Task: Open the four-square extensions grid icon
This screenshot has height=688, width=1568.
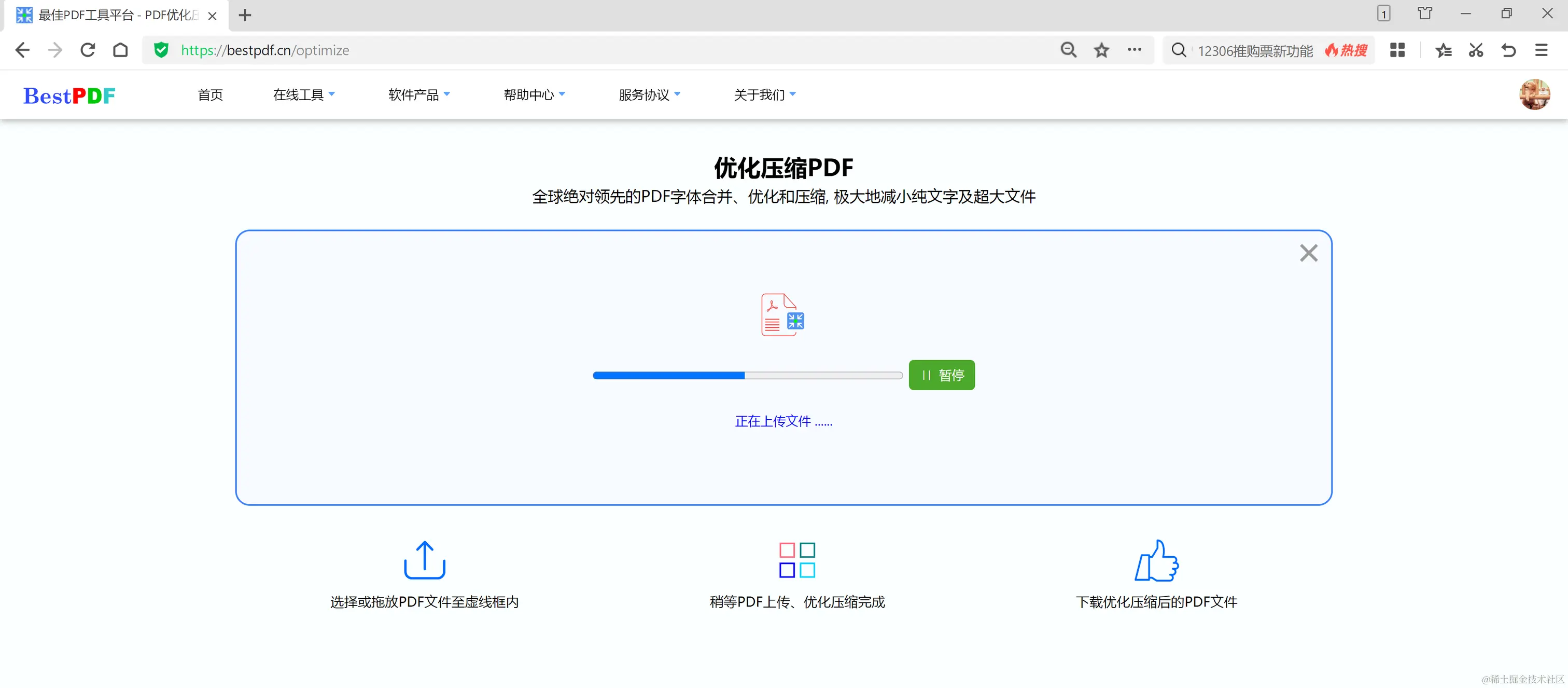Action: click(1397, 50)
